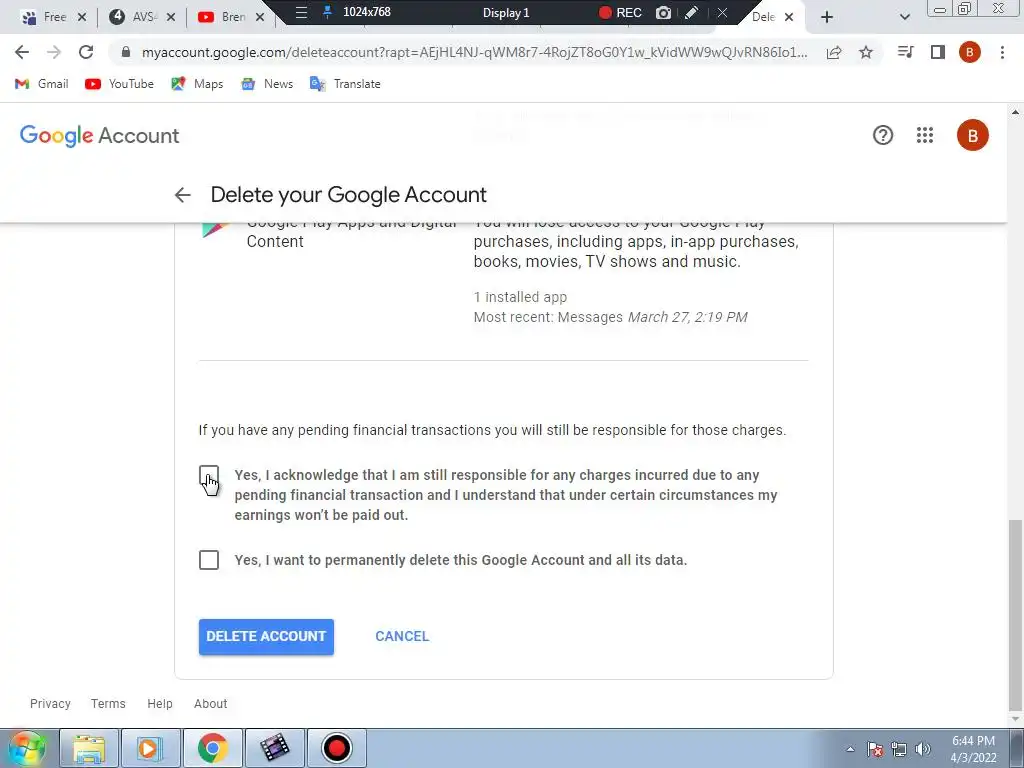Bookmark this page with the star icon
Viewport: 1024px width, 768px height.
coord(865,52)
